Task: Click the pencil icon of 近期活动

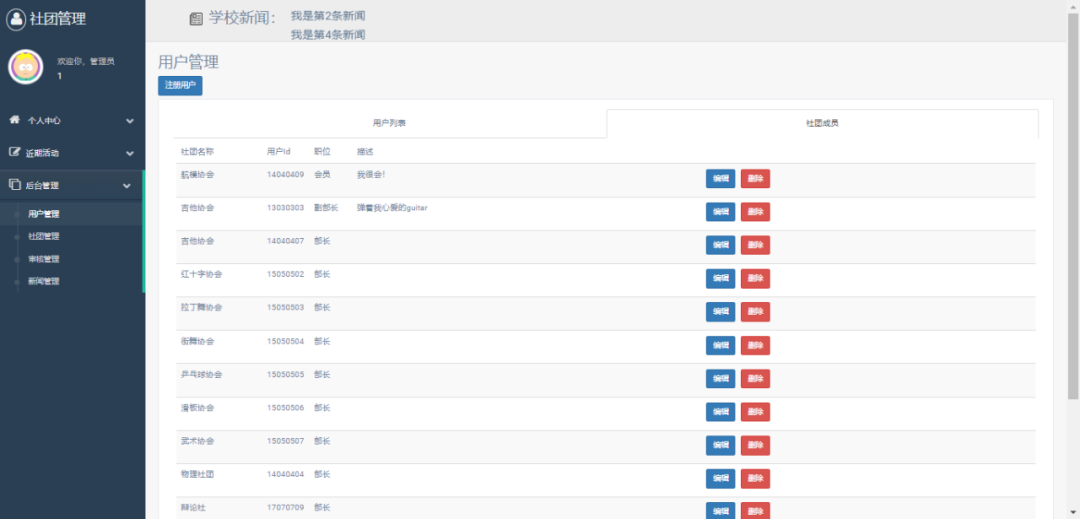Action: tap(14, 152)
